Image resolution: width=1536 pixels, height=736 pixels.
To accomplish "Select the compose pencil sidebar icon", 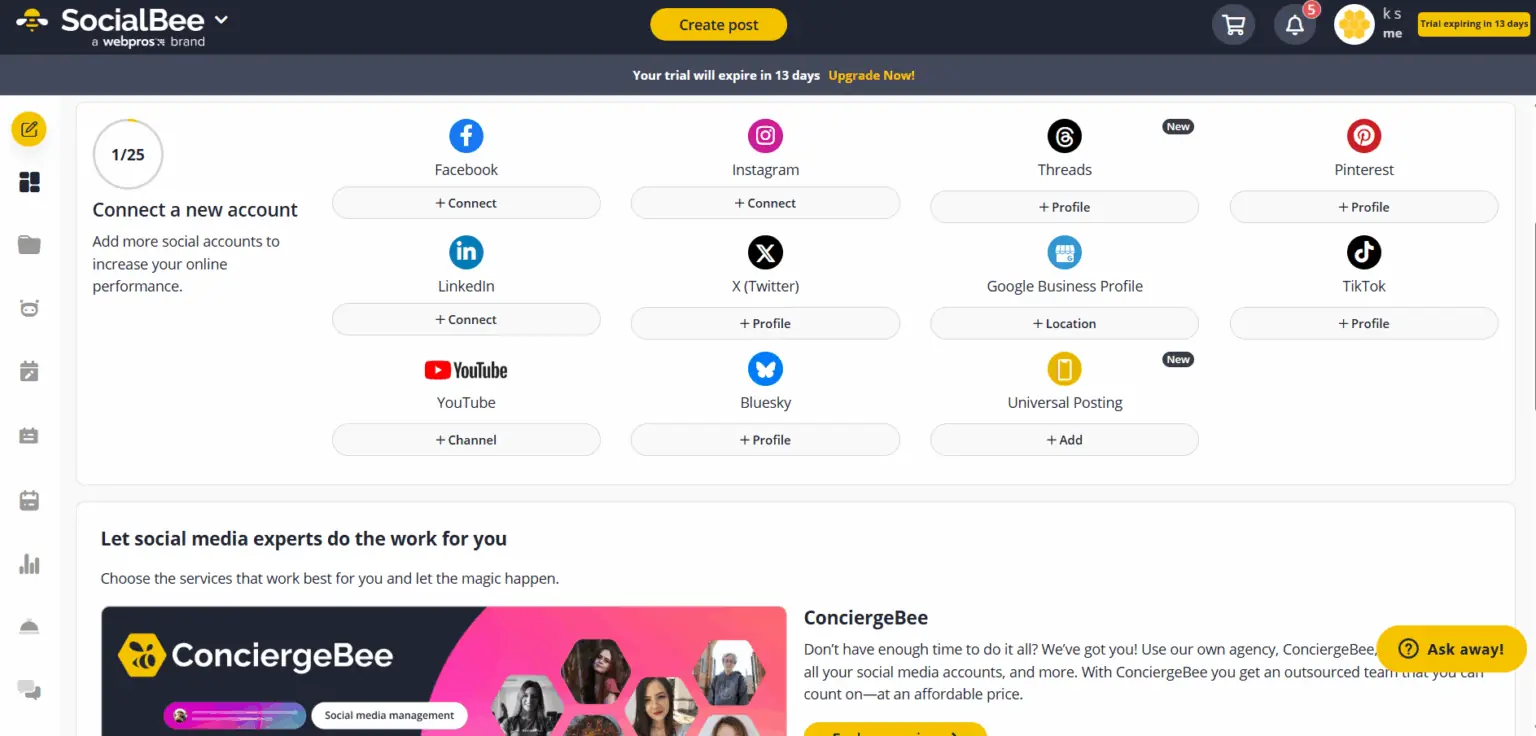I will coord(29,129).
